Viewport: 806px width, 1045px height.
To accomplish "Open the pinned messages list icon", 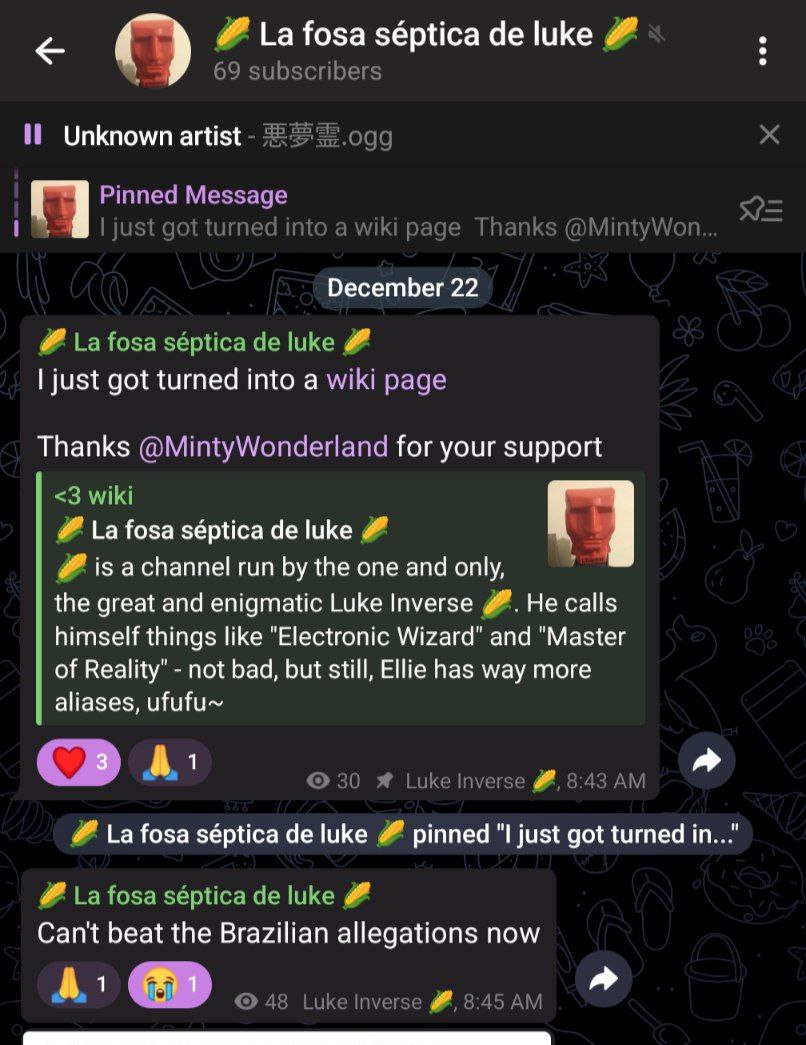I will pyautogui.click(x=761, y=211).
